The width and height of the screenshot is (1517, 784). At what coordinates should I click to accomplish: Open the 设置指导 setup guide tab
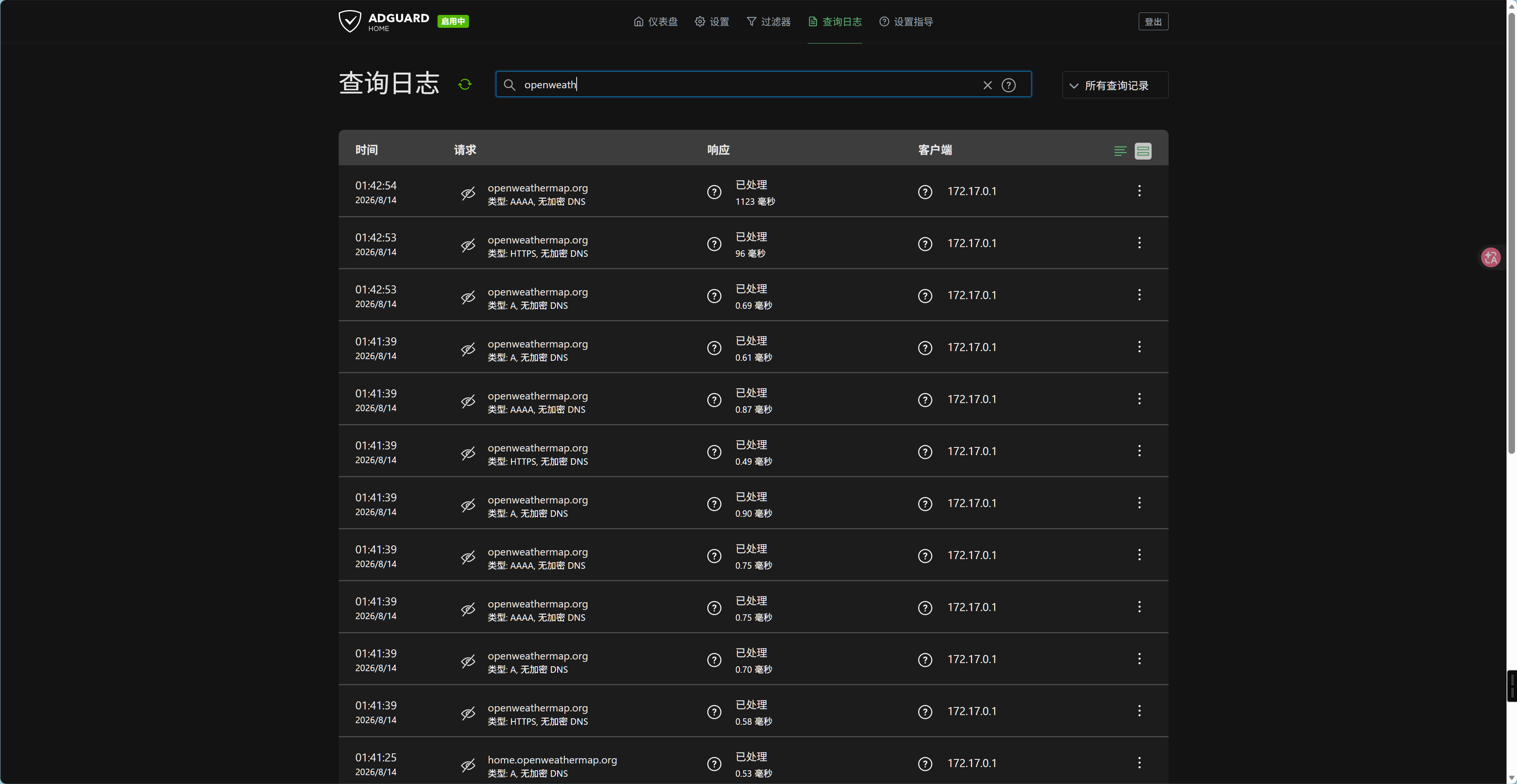[x=906, y=22]
